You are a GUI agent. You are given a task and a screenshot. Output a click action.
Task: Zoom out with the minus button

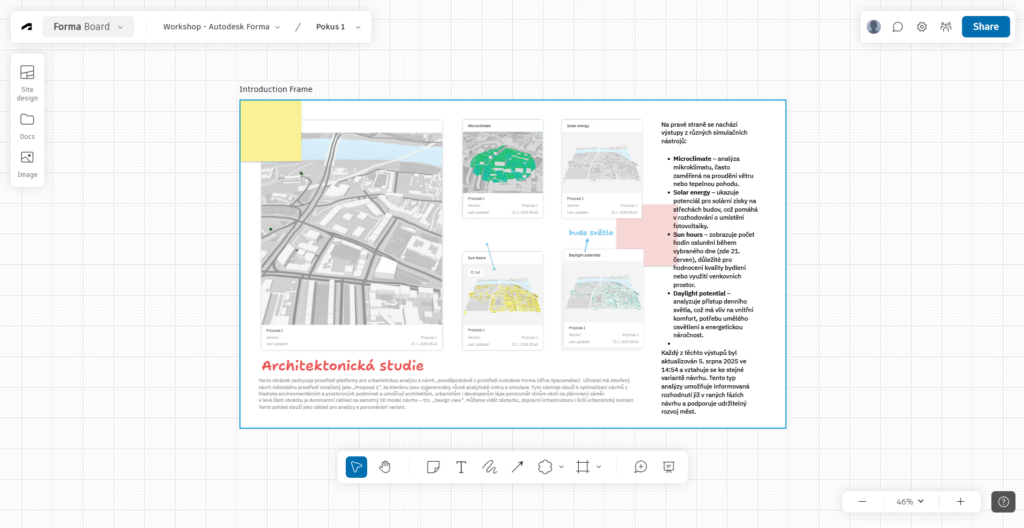pos(862,501)
